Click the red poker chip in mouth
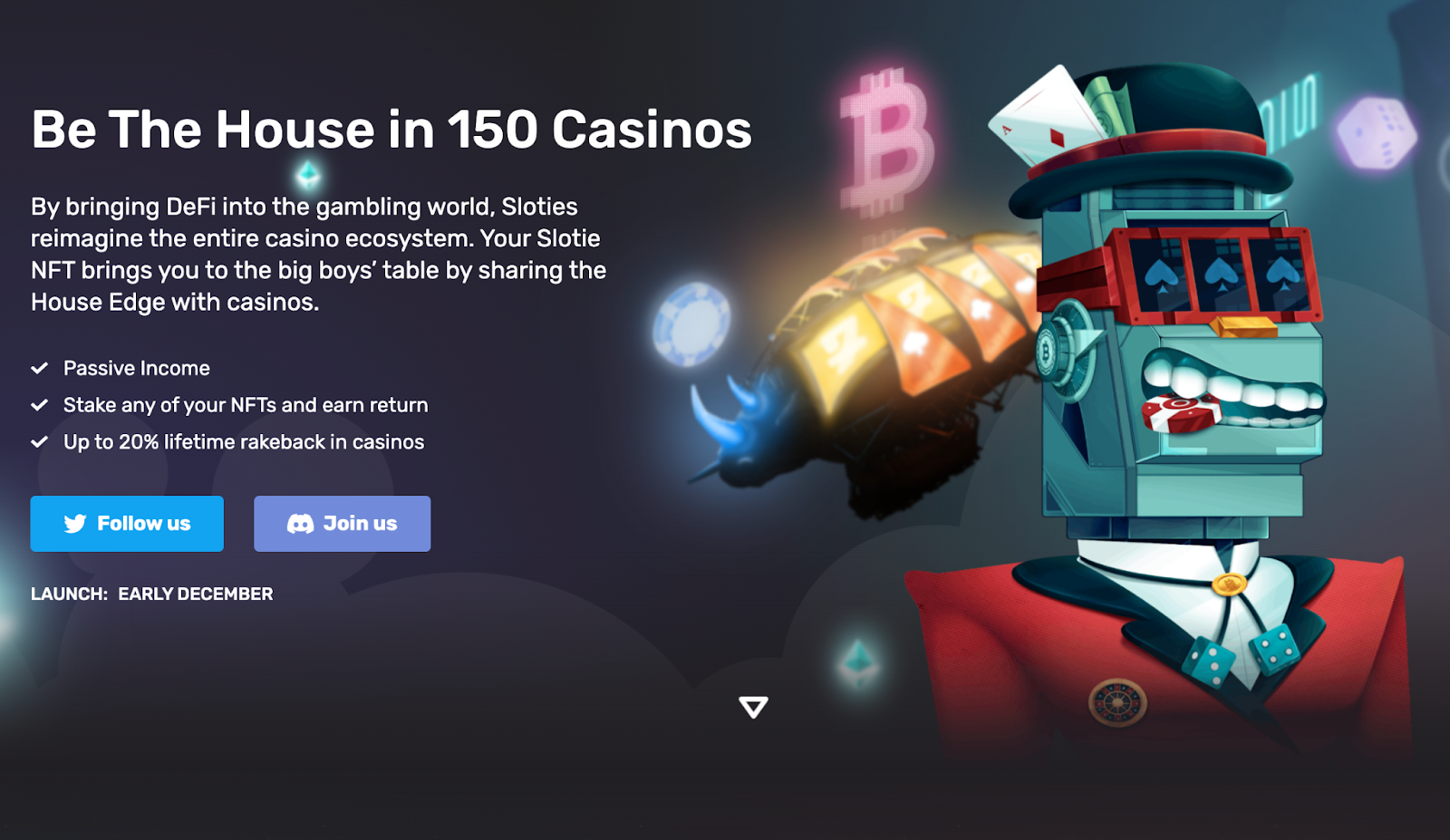 tap(1179, 414)
